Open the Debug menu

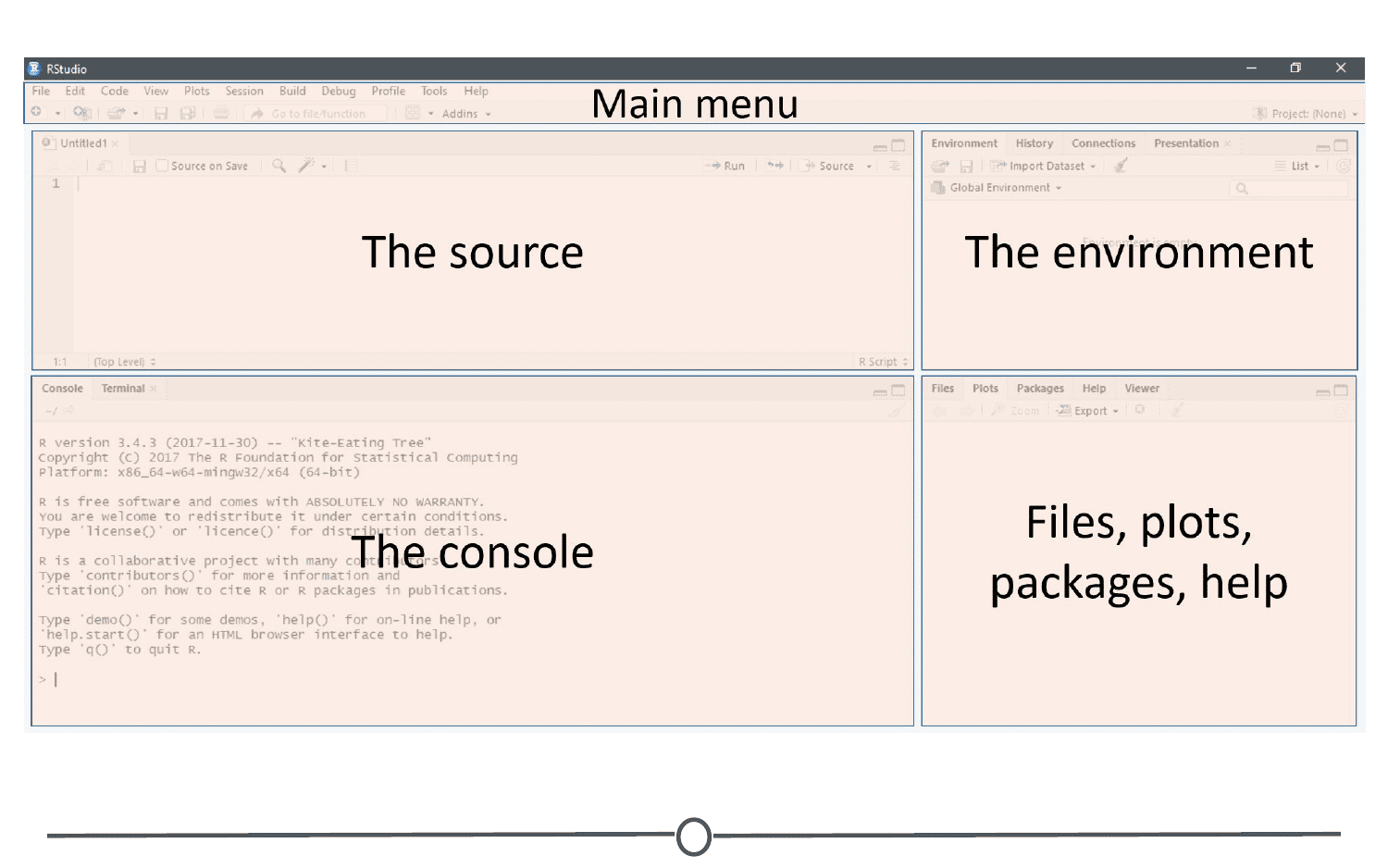[x=339, y=91]
